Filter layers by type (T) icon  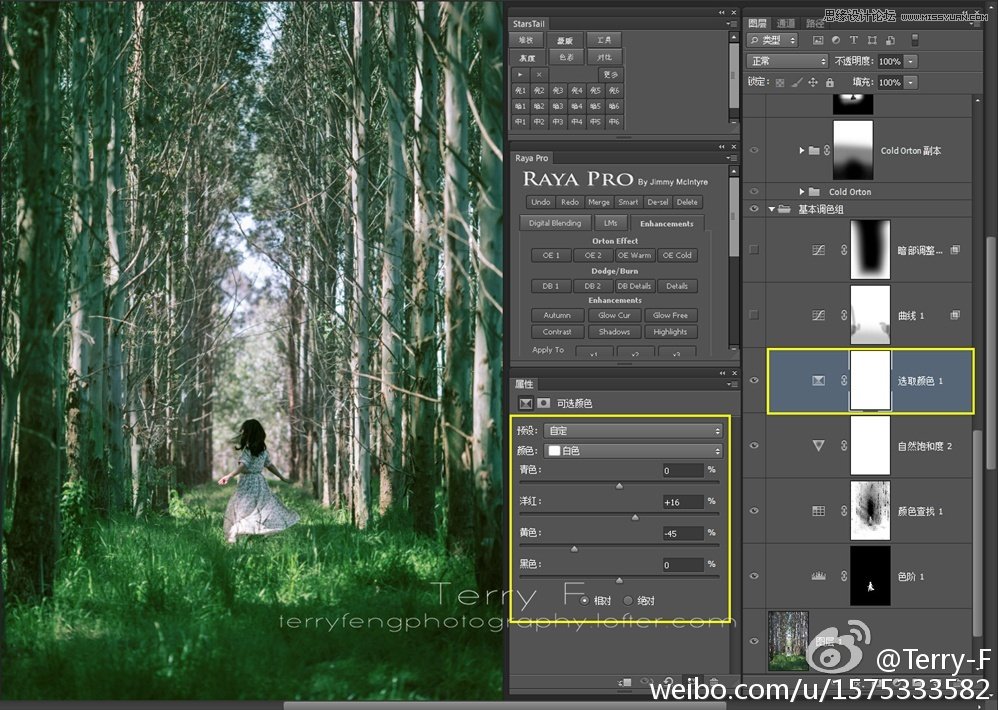click(x=854, y=40)
